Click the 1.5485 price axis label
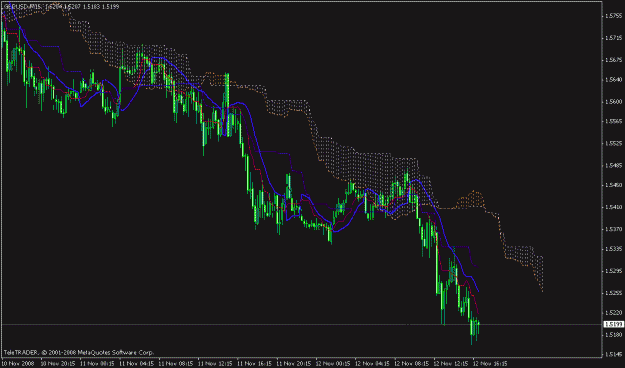 [x=614, y=165]
